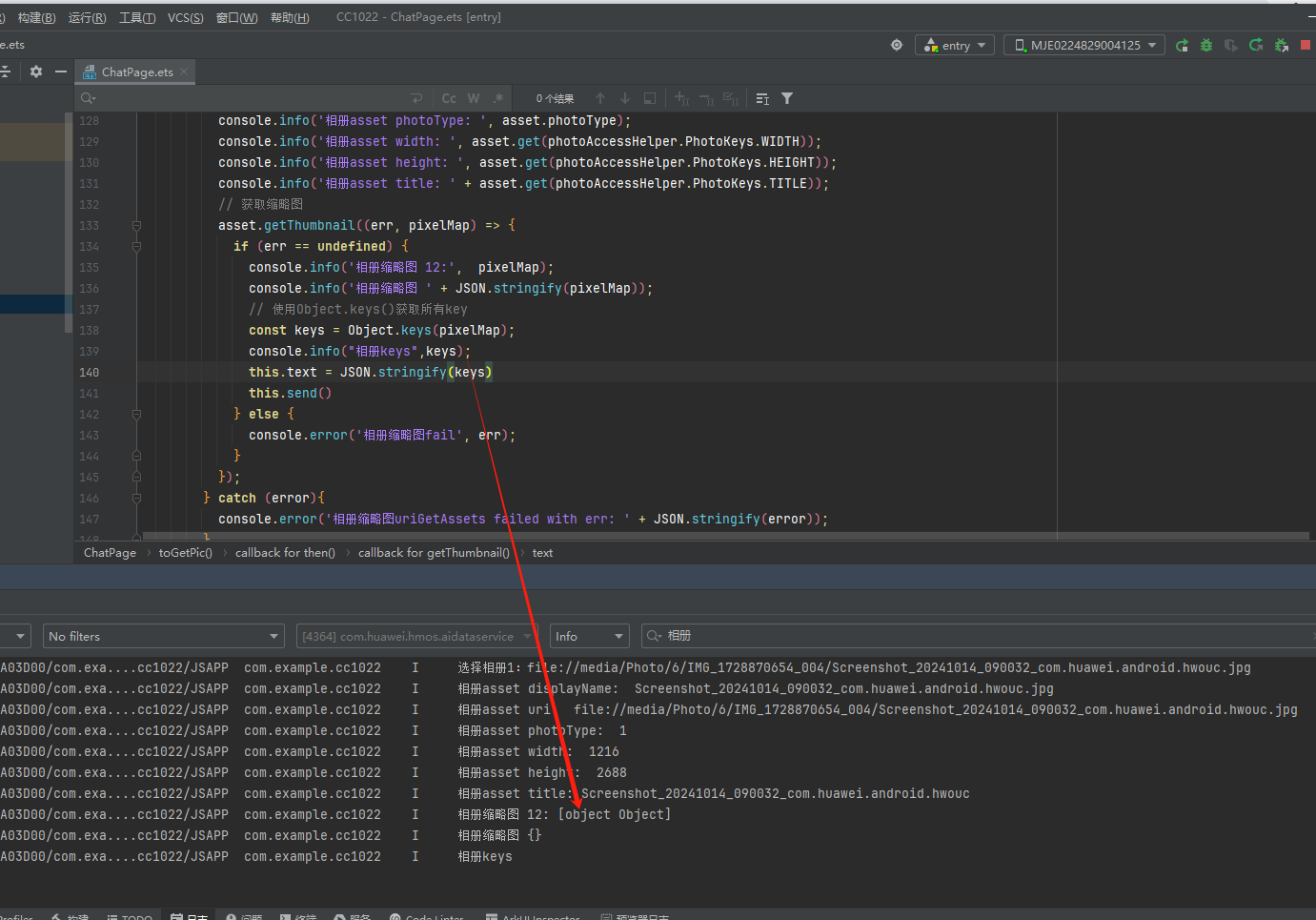Hide the project tool panel

pos(61,72)
